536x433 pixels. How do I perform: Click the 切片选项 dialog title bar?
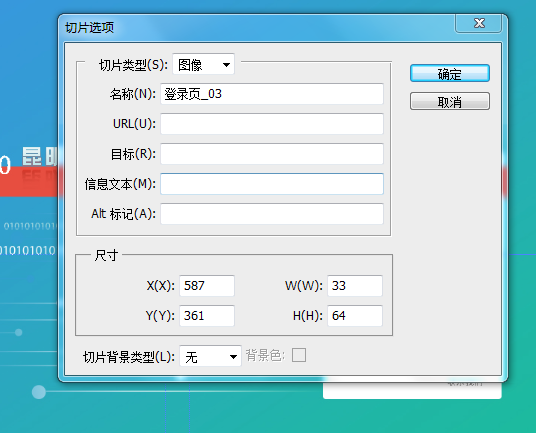(x=256, y=27)
